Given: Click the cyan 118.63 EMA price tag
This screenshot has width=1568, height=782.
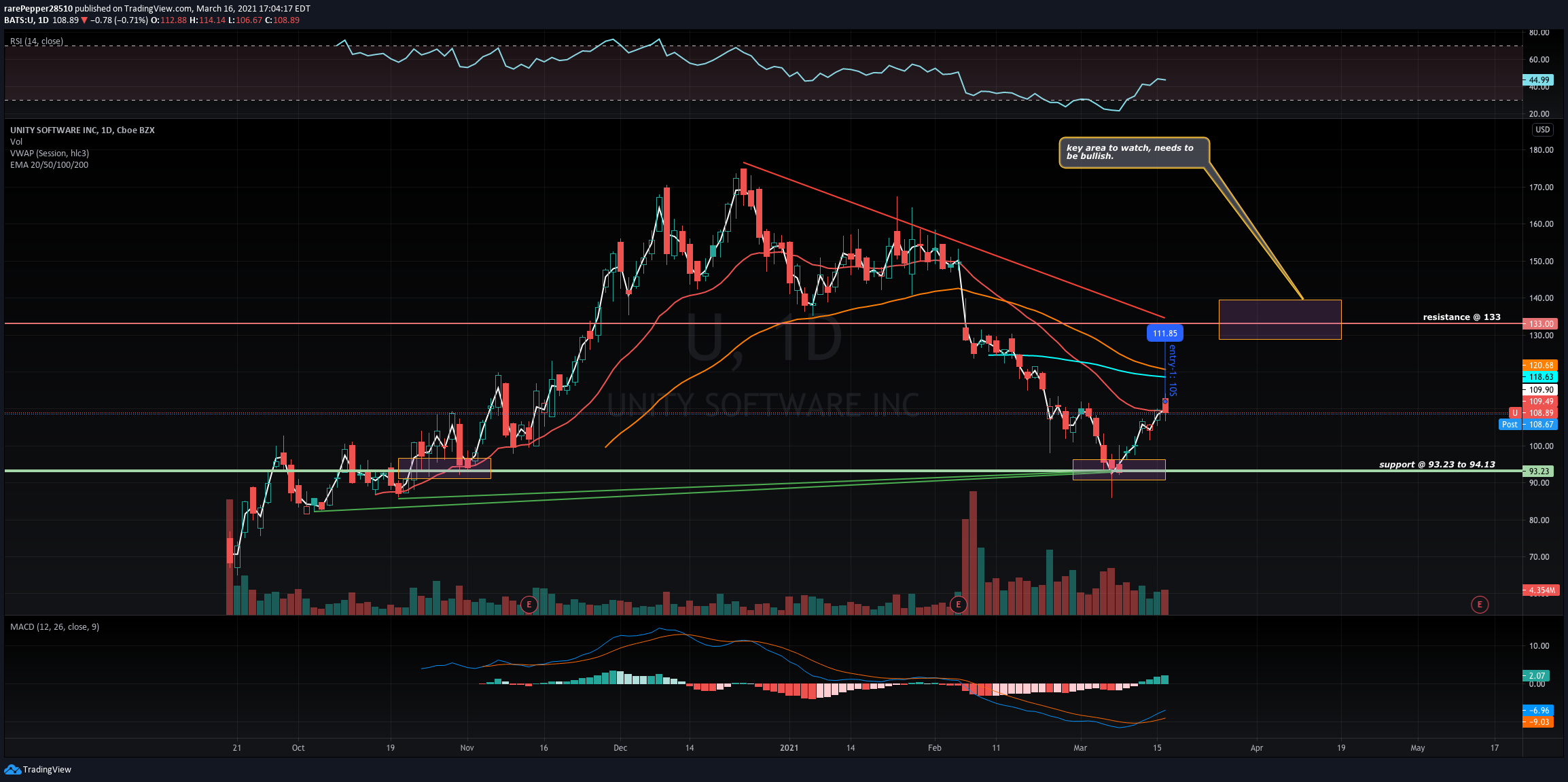Looking at the screenshot, I should coord(1541,377).
